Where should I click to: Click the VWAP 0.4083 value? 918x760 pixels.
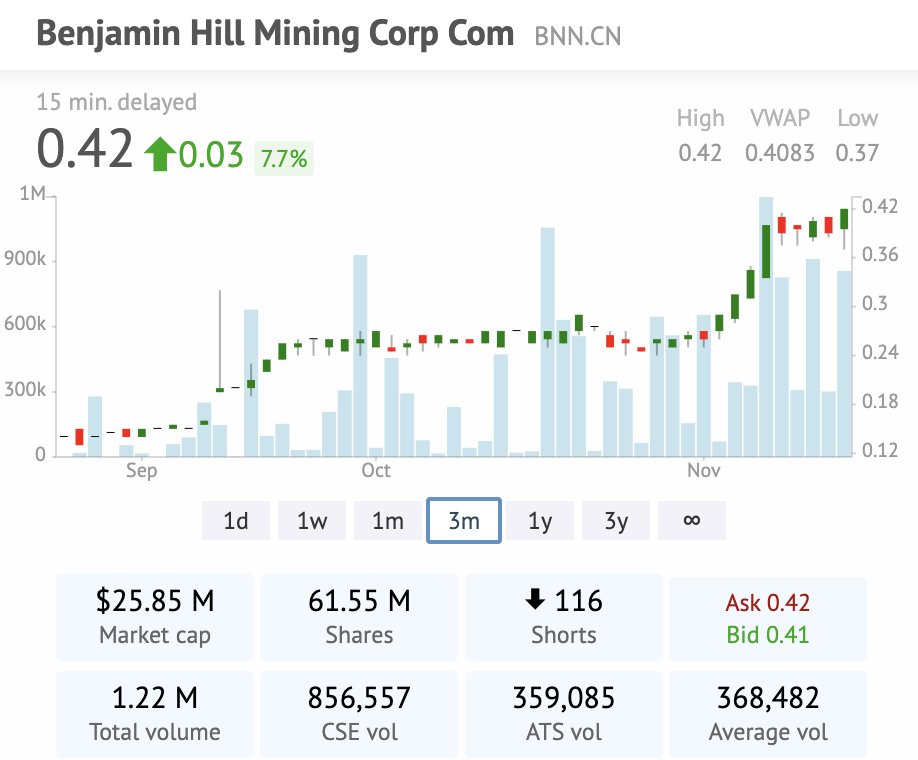pos(780,153)
